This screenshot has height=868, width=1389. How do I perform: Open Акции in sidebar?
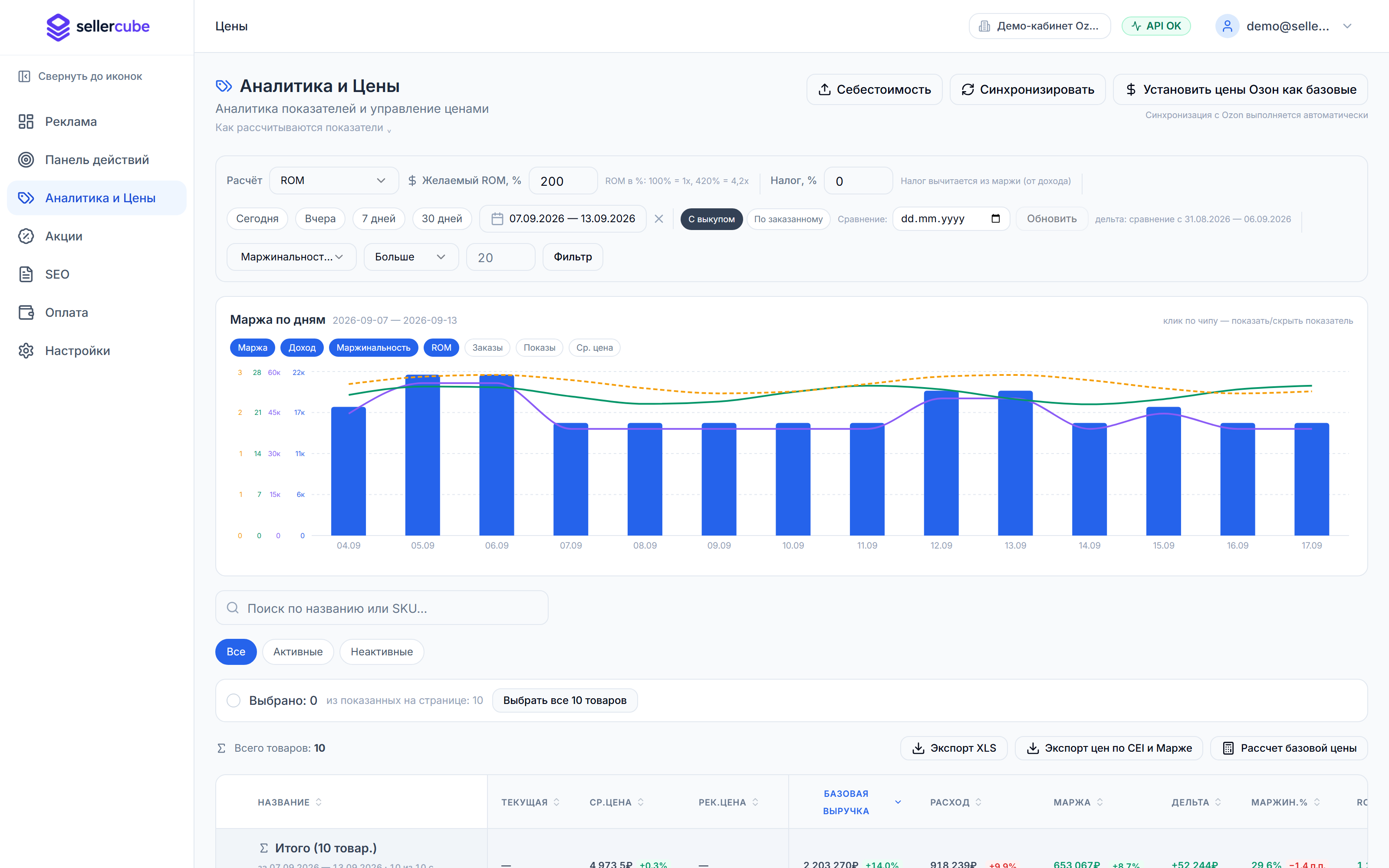coord(96,236)
